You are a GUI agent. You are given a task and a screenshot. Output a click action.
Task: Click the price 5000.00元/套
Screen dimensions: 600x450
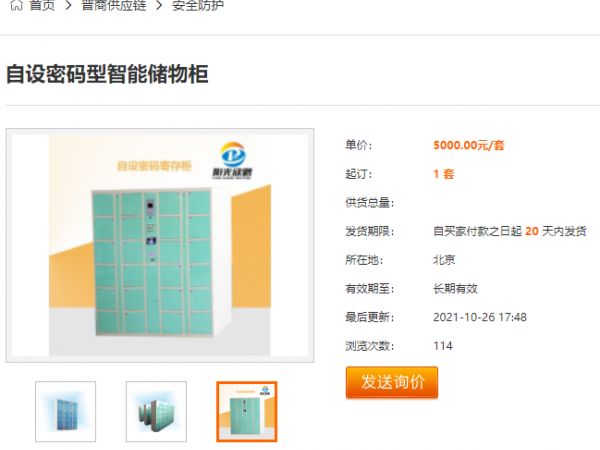click(469, 145)
